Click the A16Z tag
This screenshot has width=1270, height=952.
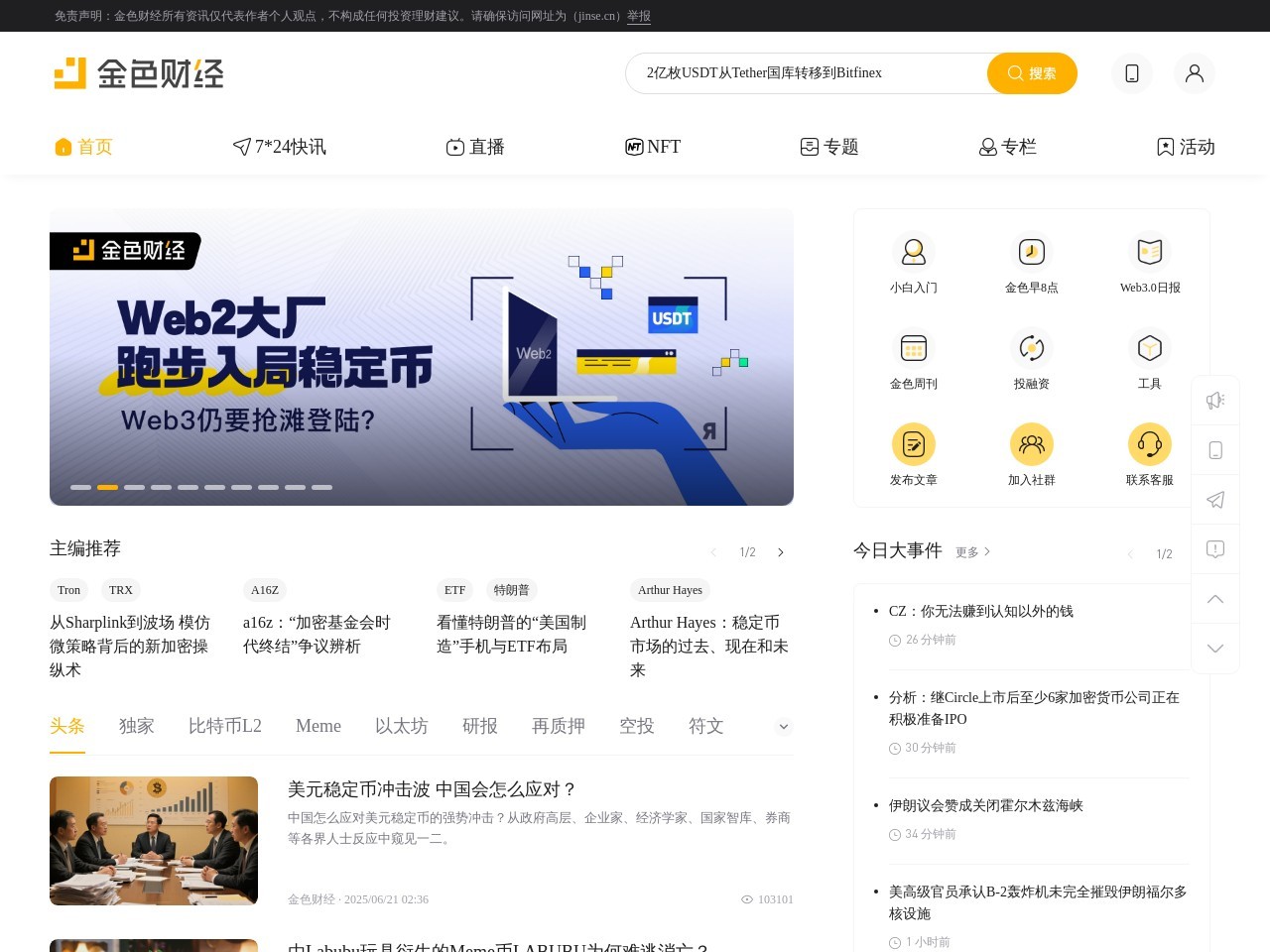coord(265,590)
